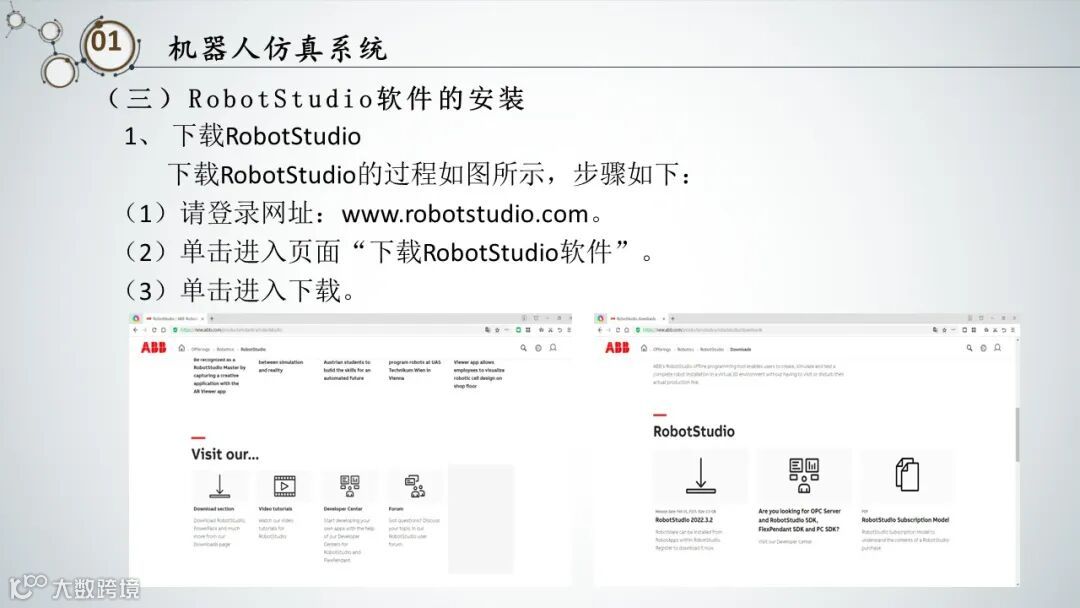
Task: Click the www.robotstudio.com URL text on slide
Action: (x=465, y=214)
